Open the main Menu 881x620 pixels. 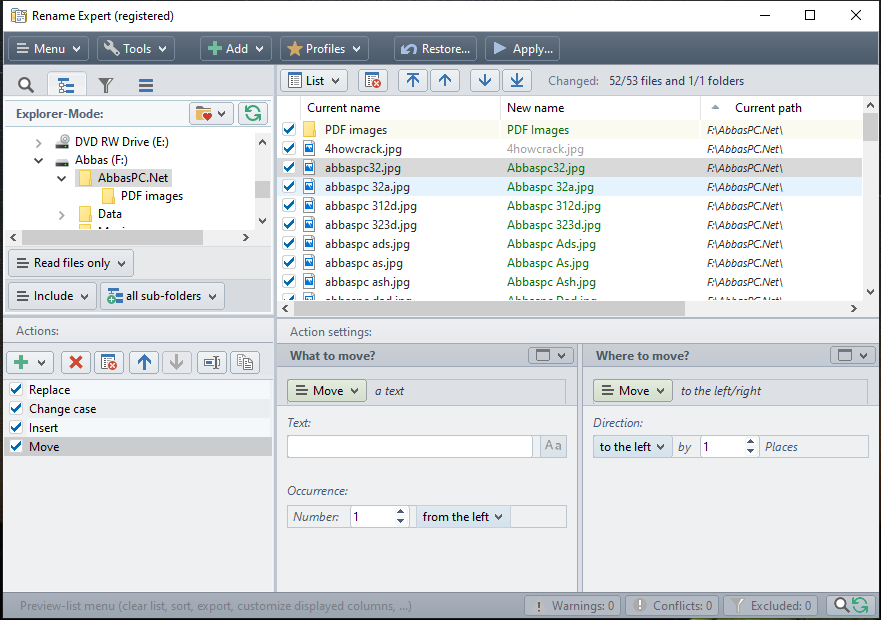click(48, 49)
